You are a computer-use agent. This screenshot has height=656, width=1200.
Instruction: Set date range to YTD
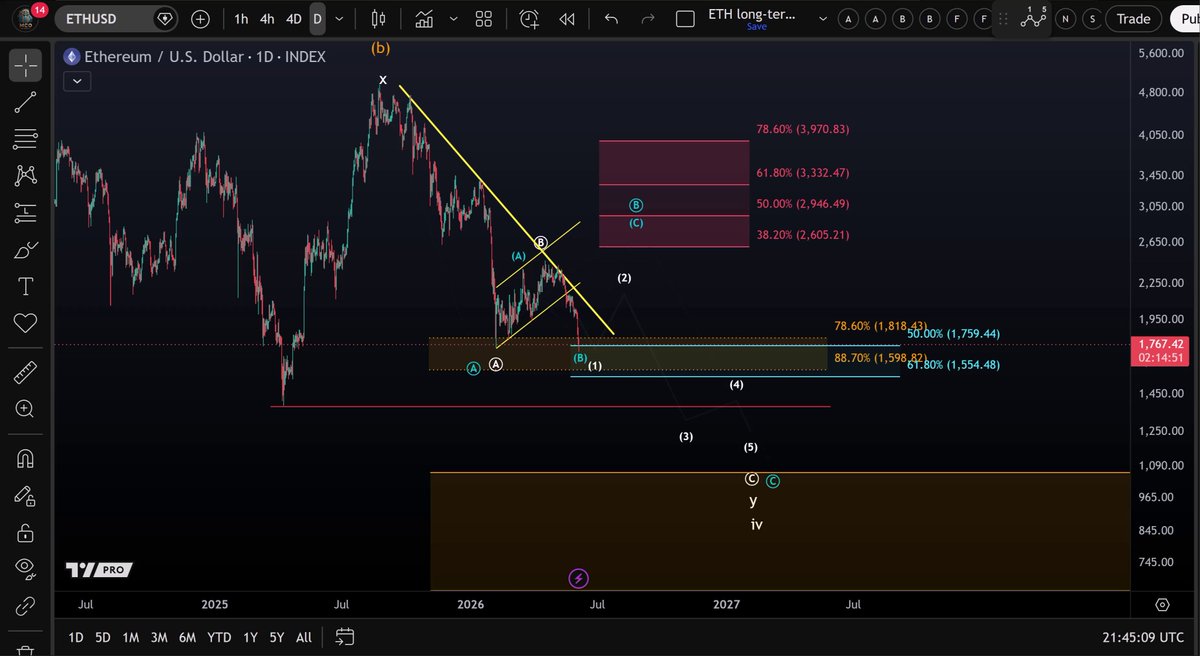pos(219,637)
